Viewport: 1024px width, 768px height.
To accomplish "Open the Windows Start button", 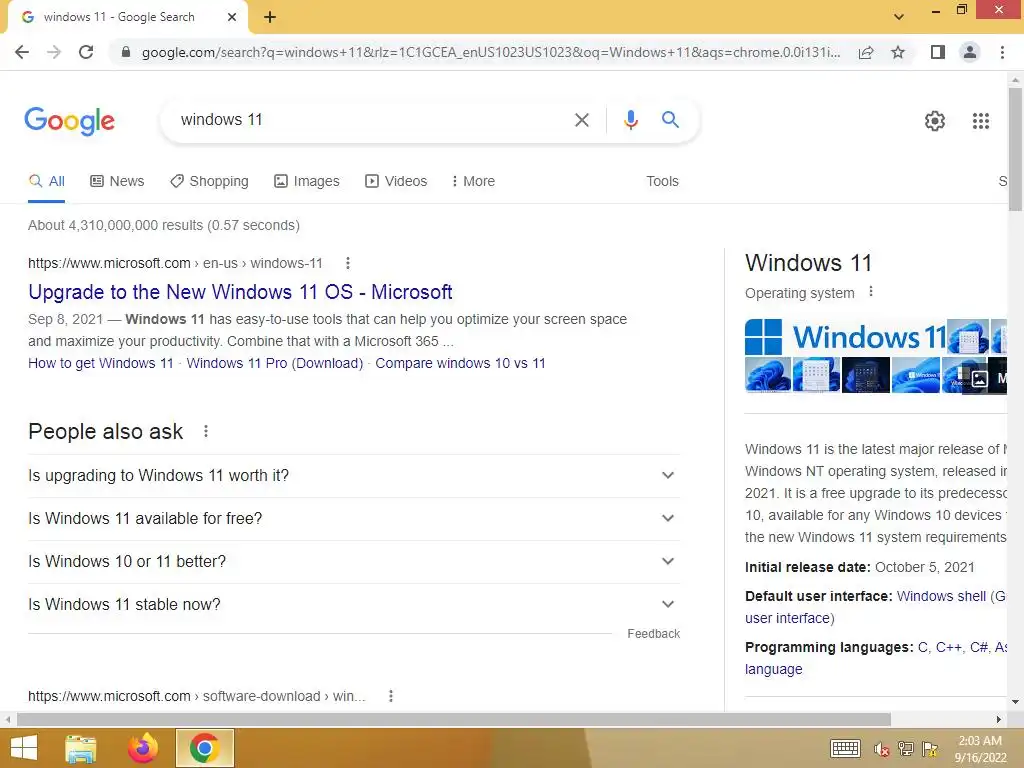I will pos(24,748).
